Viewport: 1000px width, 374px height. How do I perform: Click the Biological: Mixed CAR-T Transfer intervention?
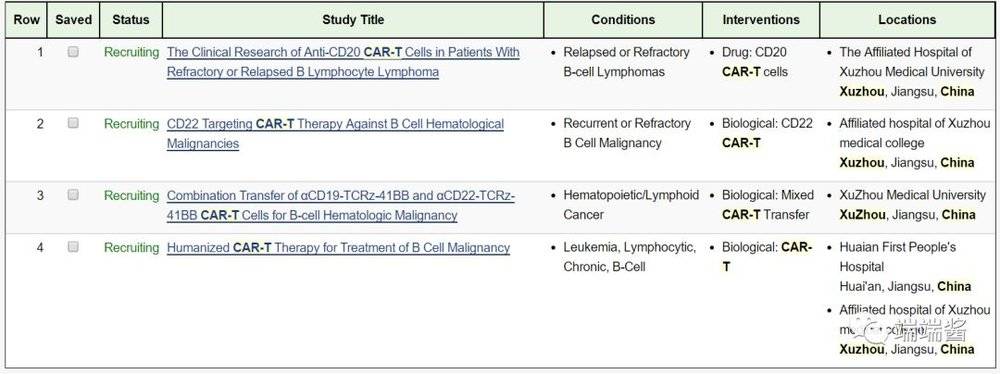[768, 205]
